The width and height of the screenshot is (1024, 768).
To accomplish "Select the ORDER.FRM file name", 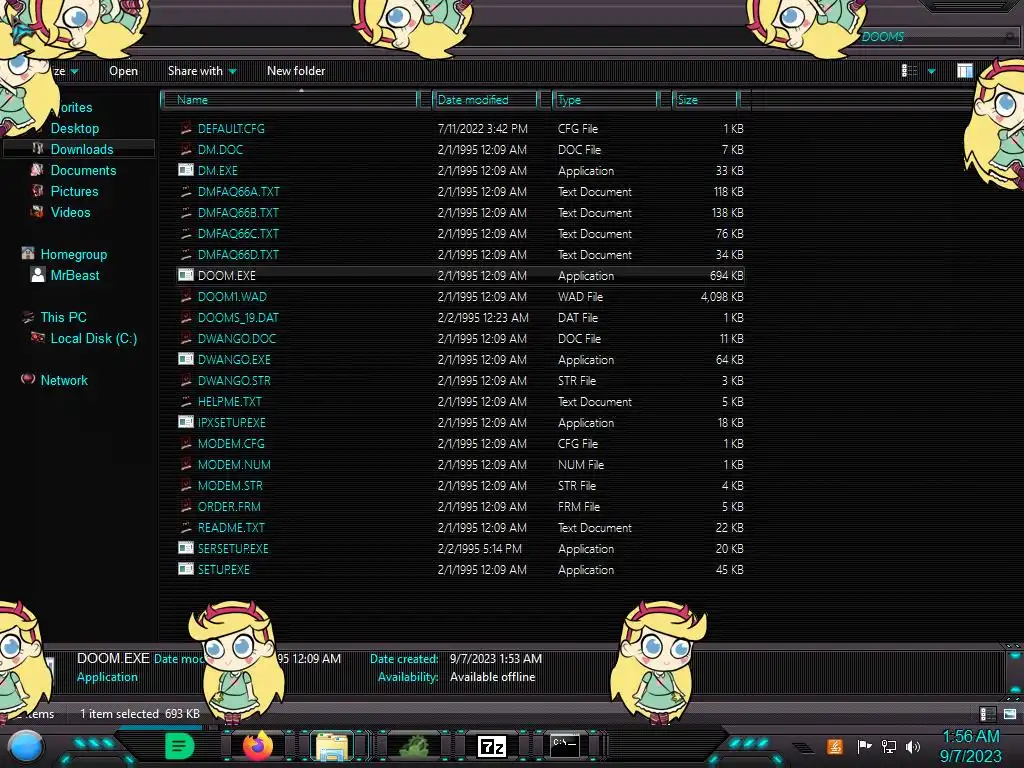I will tap(229, 506).
